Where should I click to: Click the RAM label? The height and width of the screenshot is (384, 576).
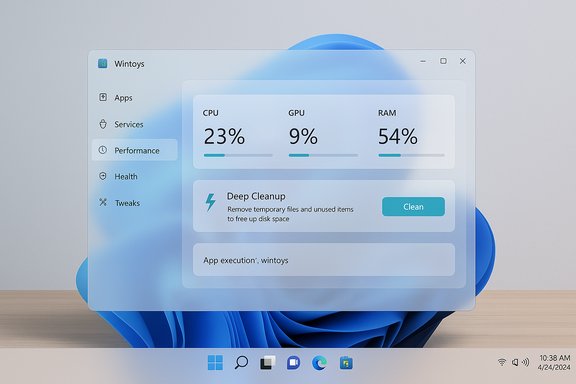click(x=387, y=113)
